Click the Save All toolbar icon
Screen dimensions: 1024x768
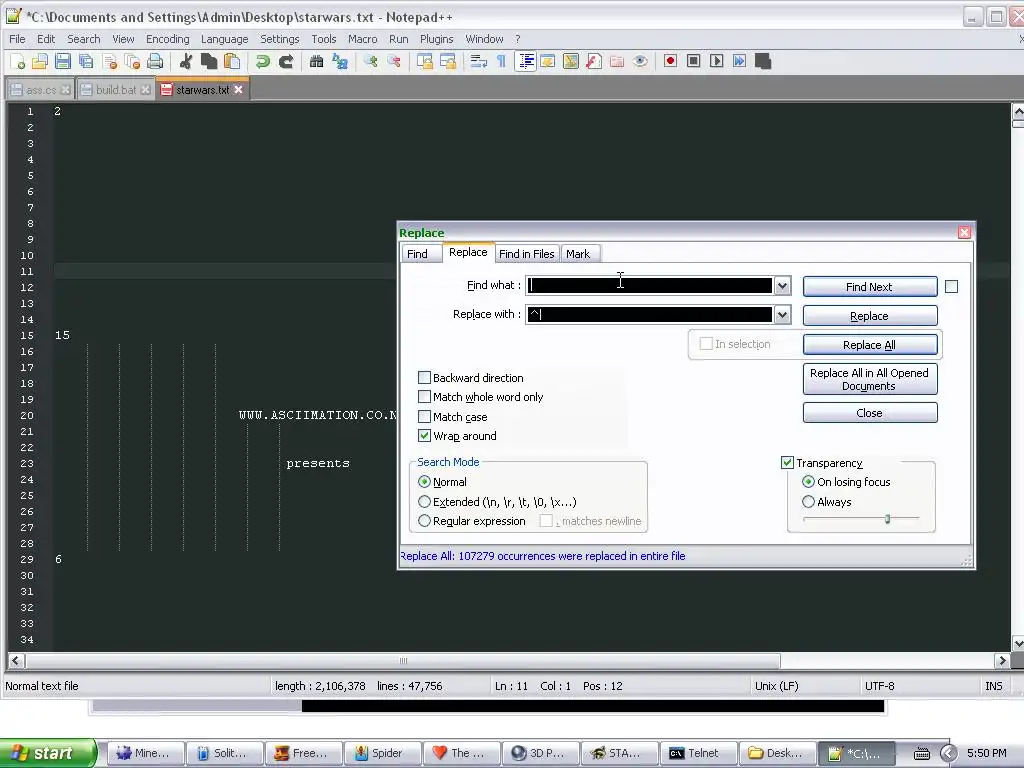86,61
